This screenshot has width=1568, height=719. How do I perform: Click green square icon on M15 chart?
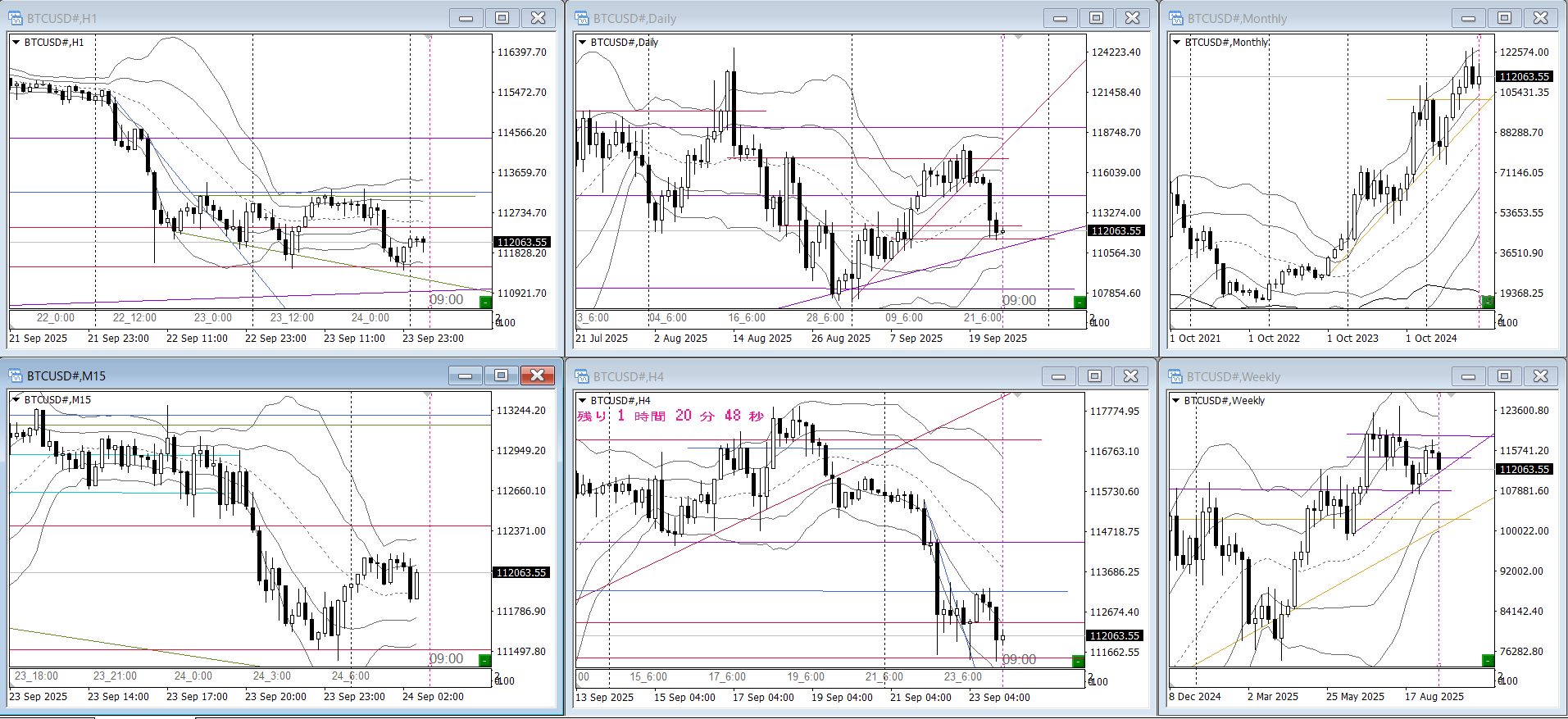click(485, 661)
